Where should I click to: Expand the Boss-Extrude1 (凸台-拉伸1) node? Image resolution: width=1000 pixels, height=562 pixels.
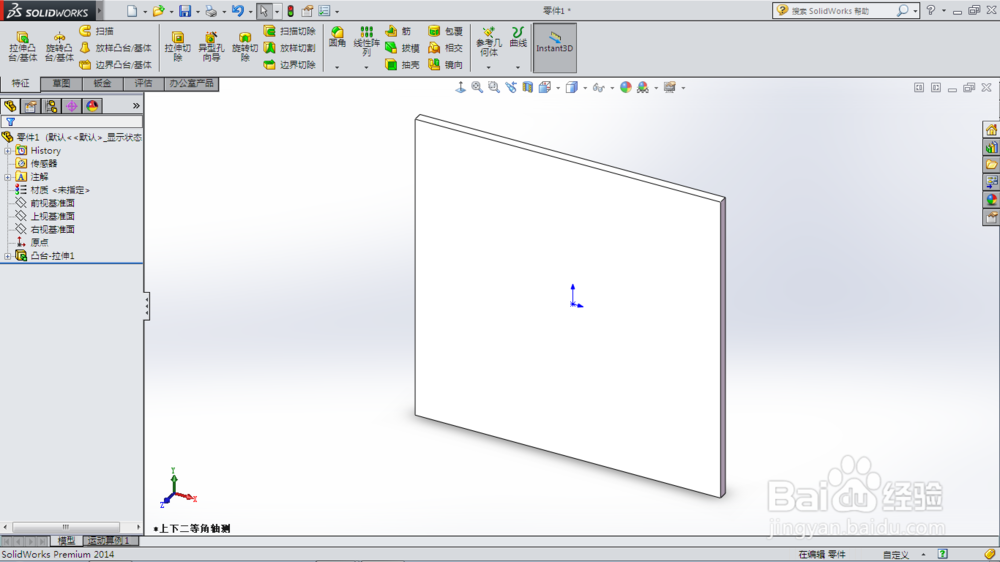coord(8,256)
